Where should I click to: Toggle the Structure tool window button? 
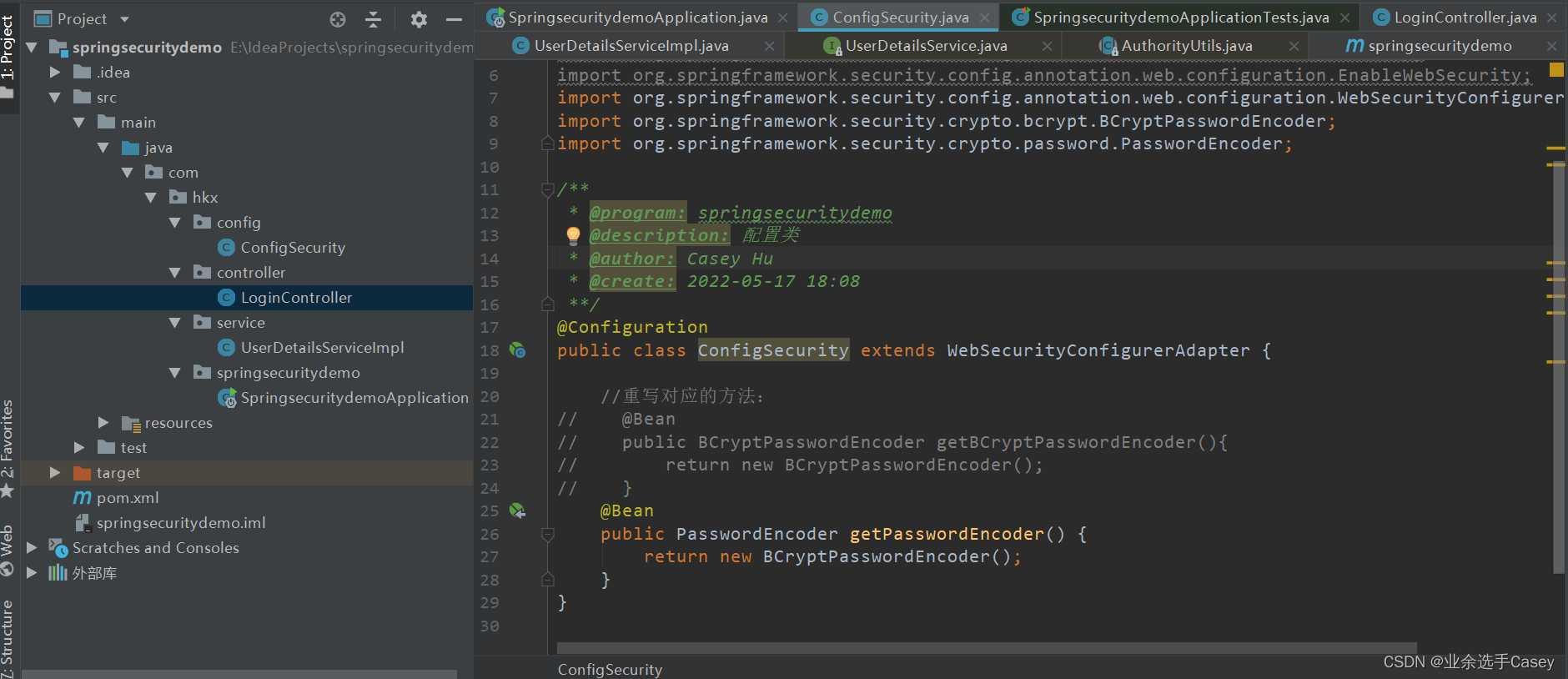tap(8, 638)
